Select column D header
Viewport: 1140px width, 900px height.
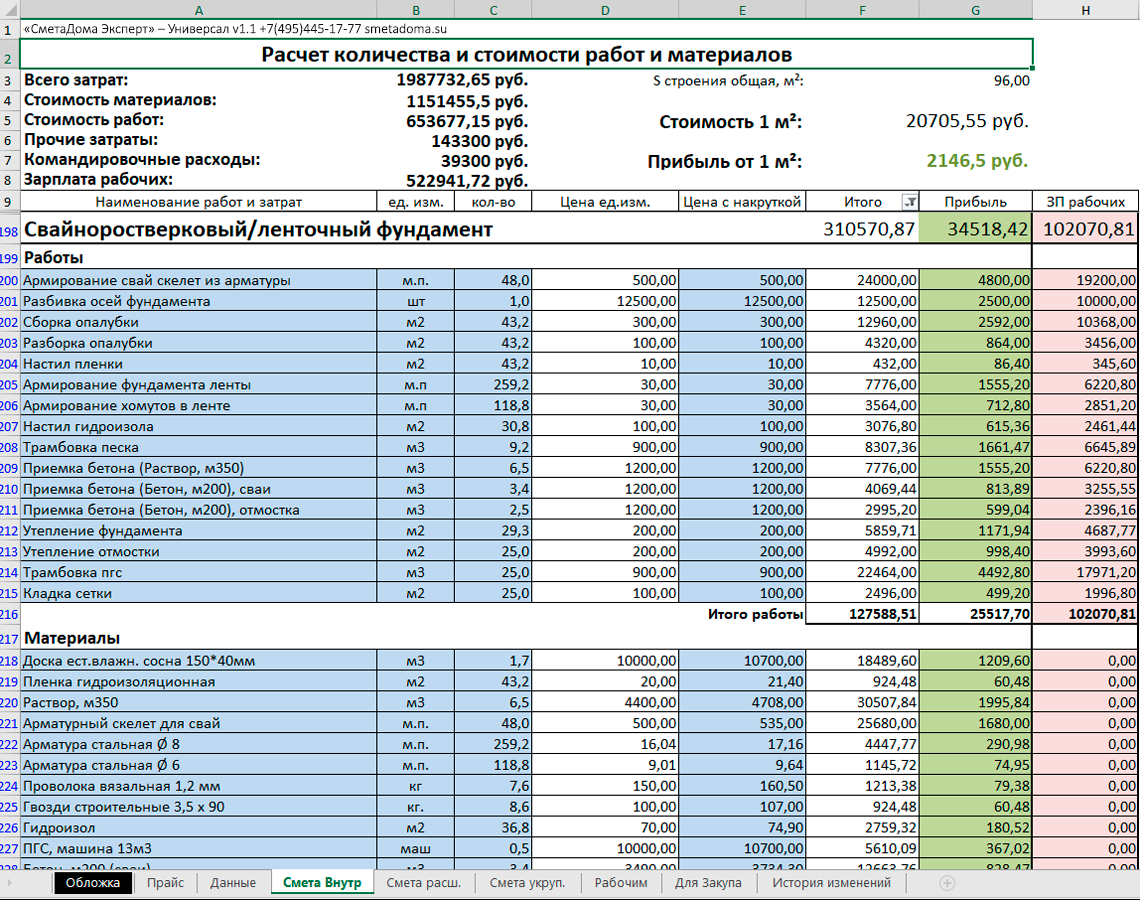click(605, 9)
